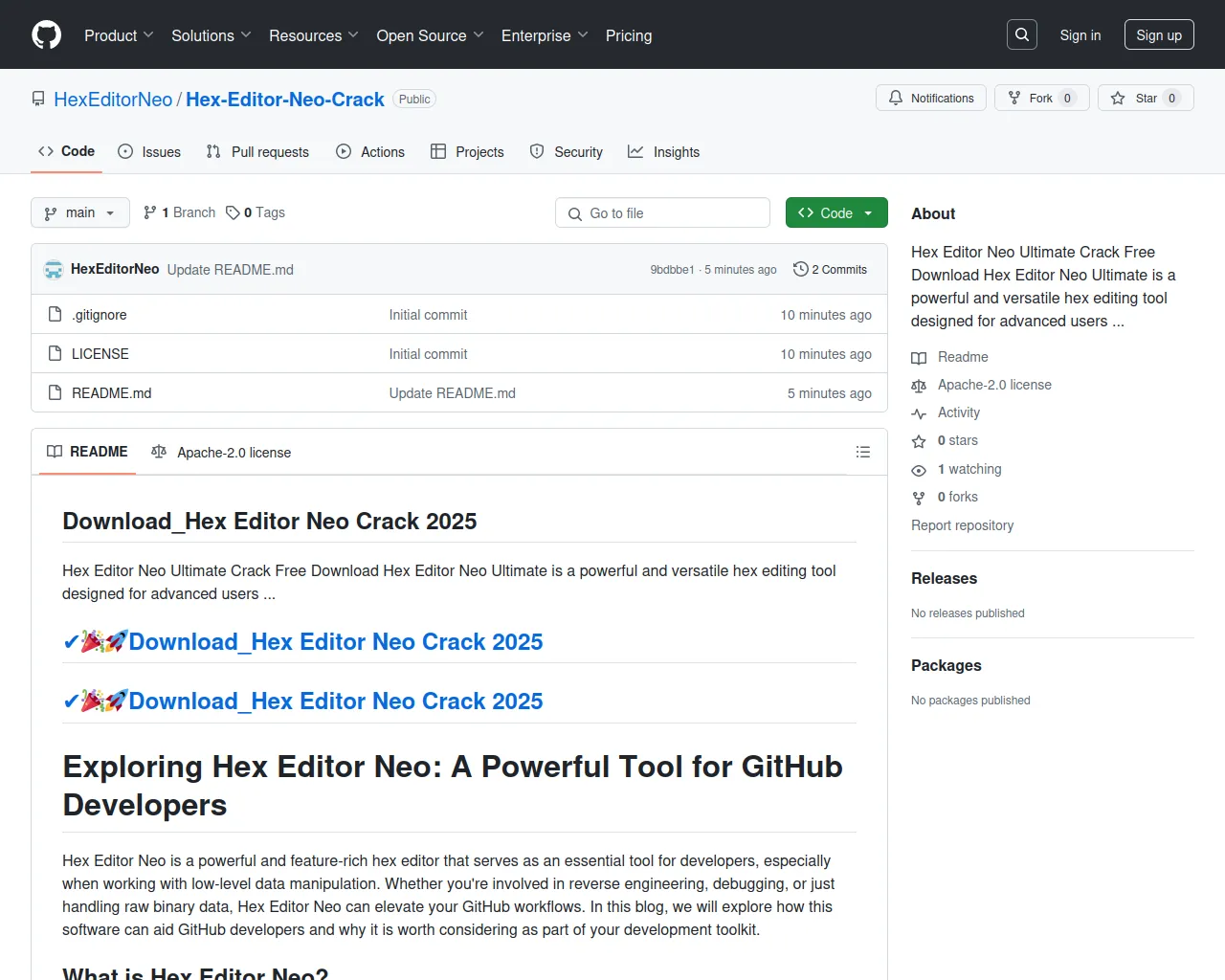
Task: Select the Code tab
Action: pyautogui.click(x=66, y=151)
